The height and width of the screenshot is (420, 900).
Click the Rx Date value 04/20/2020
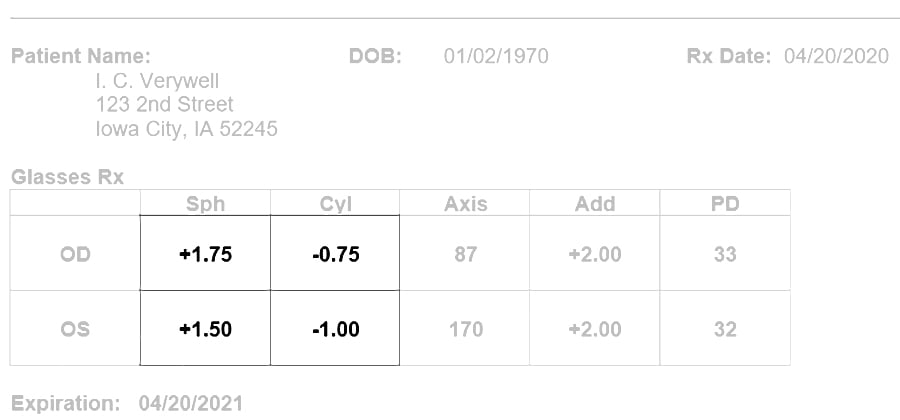click(836, 56)
